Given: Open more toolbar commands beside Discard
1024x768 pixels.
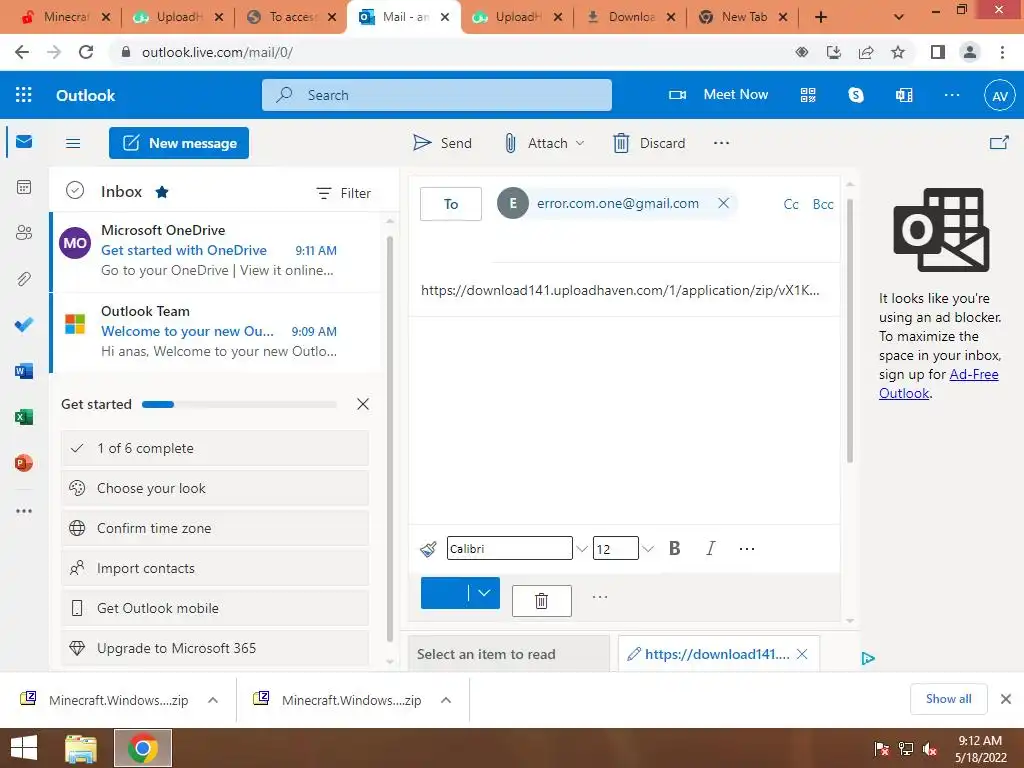Looking at the screenshot, I should tap(721, 142).
